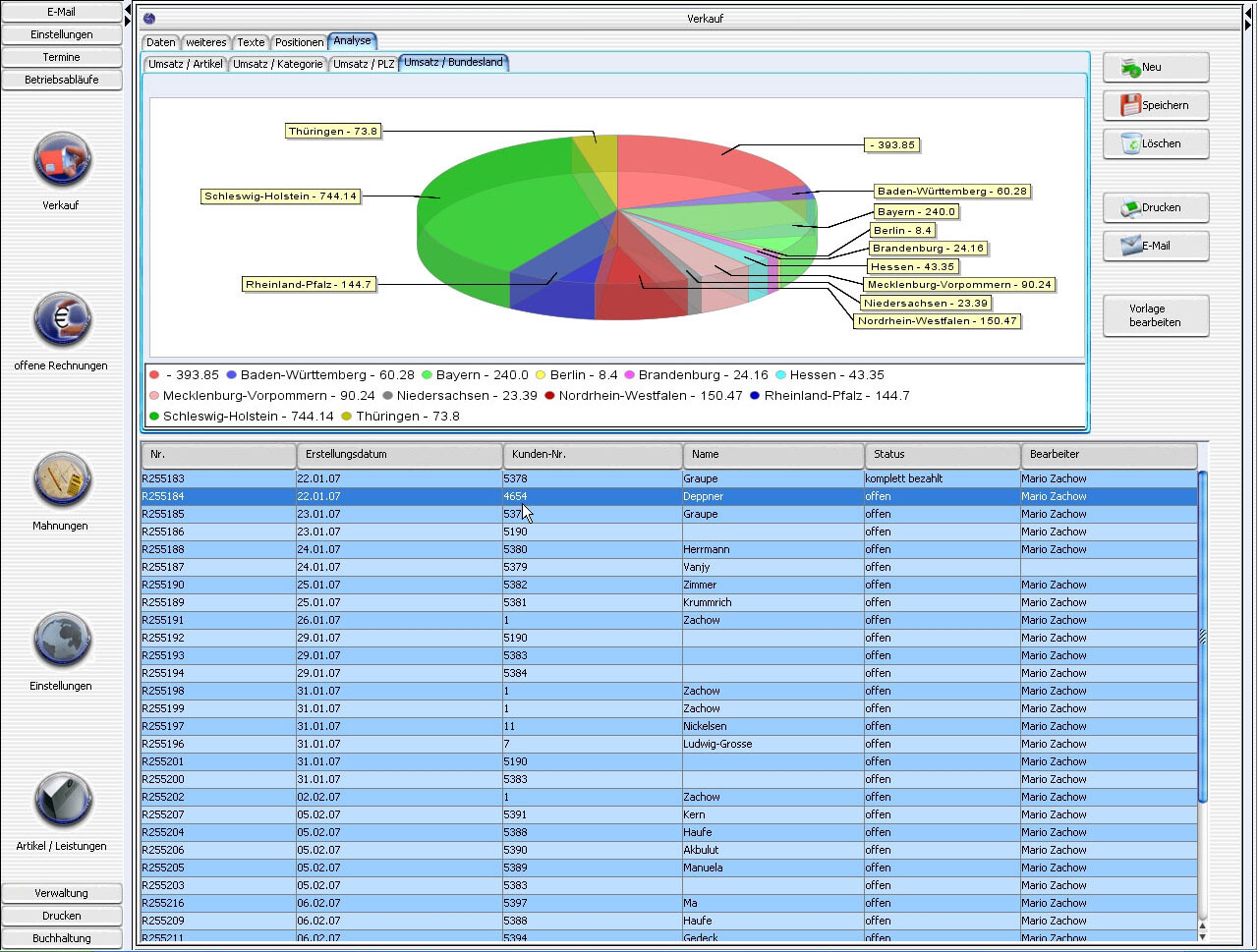Sort by Erstellungsdatum column header
This screenshot has height=952, width=1258.
point(399,455)
